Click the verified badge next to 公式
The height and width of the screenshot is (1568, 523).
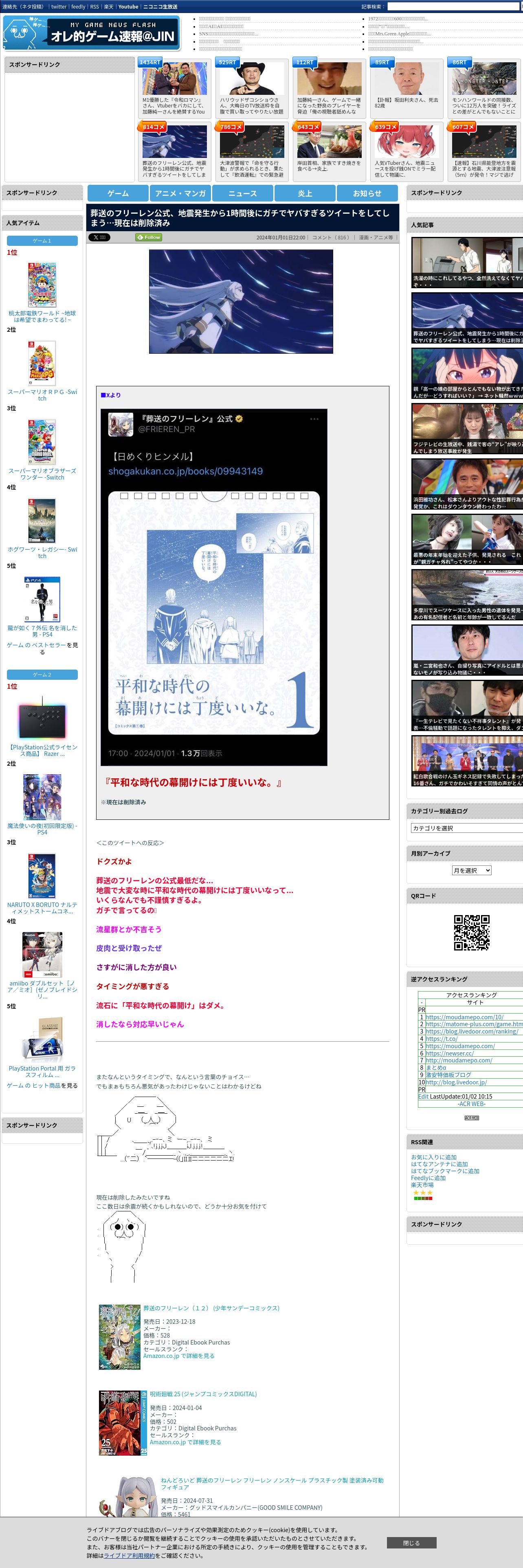[x=239, y=419]
